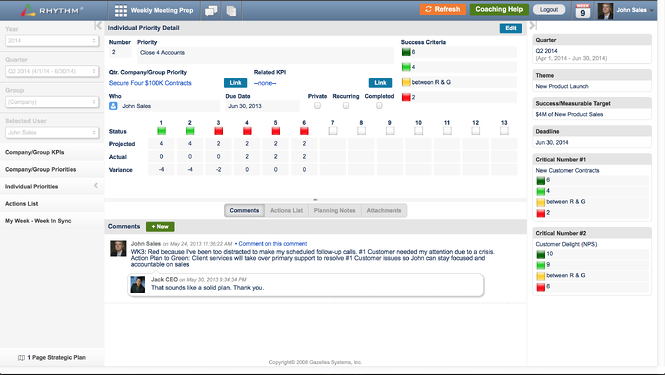Open Secure Four $100K Contracts link
Image resolution: width=665 pixels, height=375 pixels.
[x=150, y=83]
